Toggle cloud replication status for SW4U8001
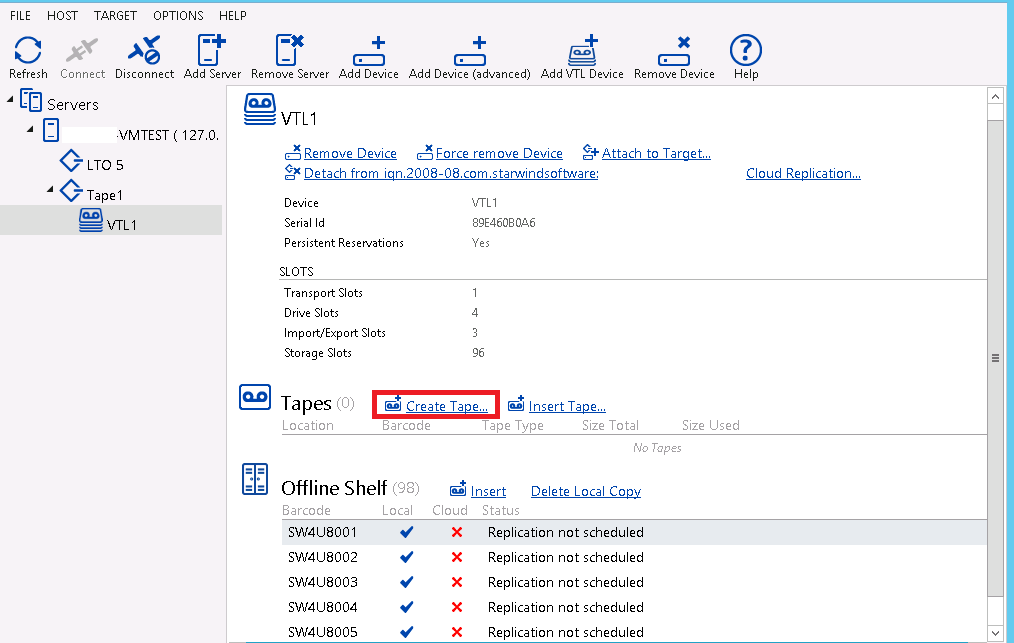1014x643 pixels. tap(456, 532)
